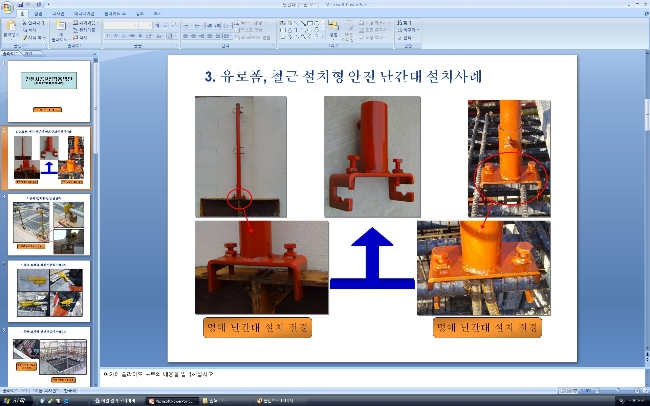The width and height of the screenshot is (650, 406).
Task: Click the Find icon in editing group
Action: (405, 23)
